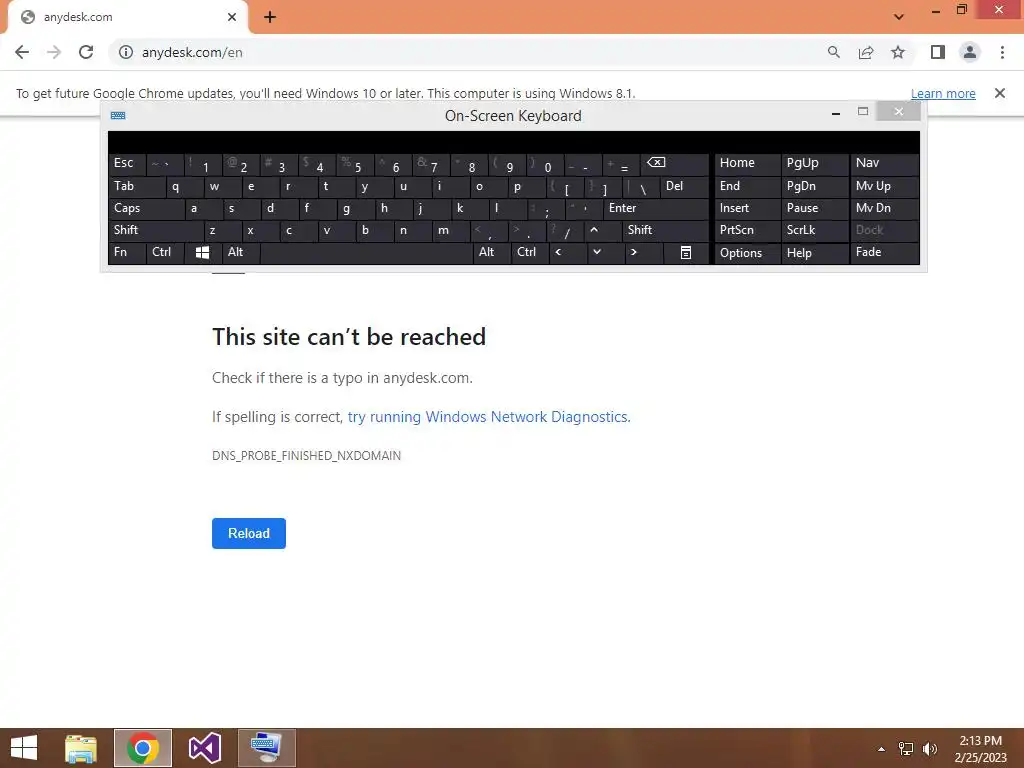Open Chrome side panel icon

point(938,52)
